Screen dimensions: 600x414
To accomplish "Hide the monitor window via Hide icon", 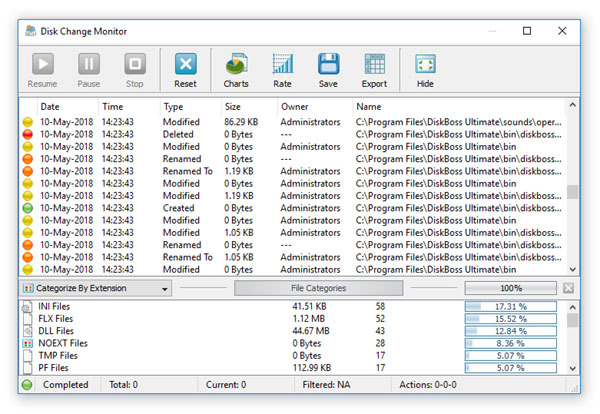I will pyautogui.click(x=425, y=64).
